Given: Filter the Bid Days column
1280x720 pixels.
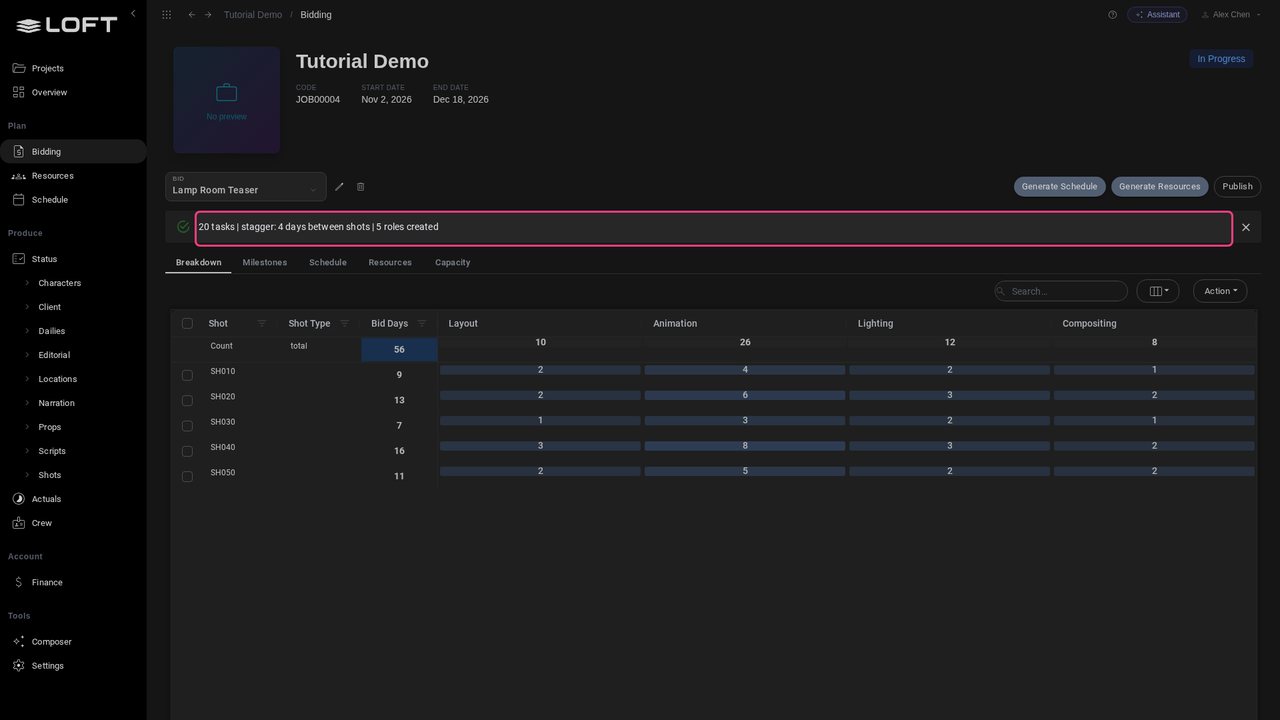Looking at the screenshot, I should [422, 324].
